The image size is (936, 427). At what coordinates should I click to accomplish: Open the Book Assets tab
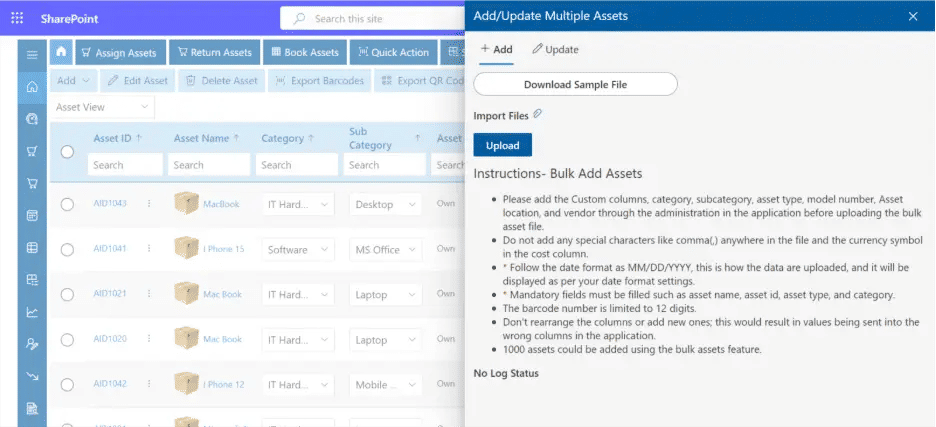(304, 53)
